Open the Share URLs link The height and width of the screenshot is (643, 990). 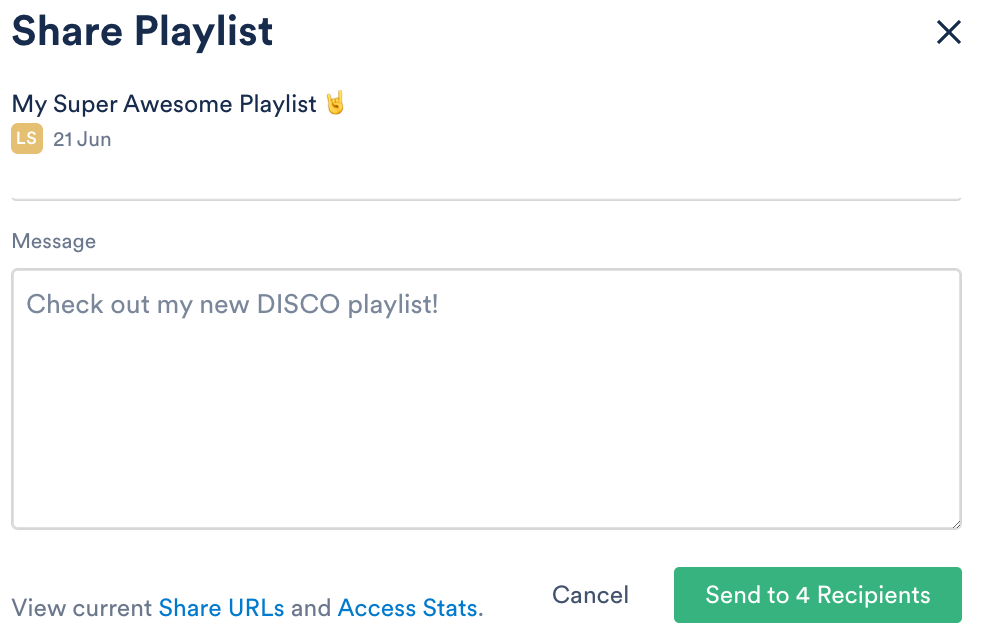coord(221,607)
